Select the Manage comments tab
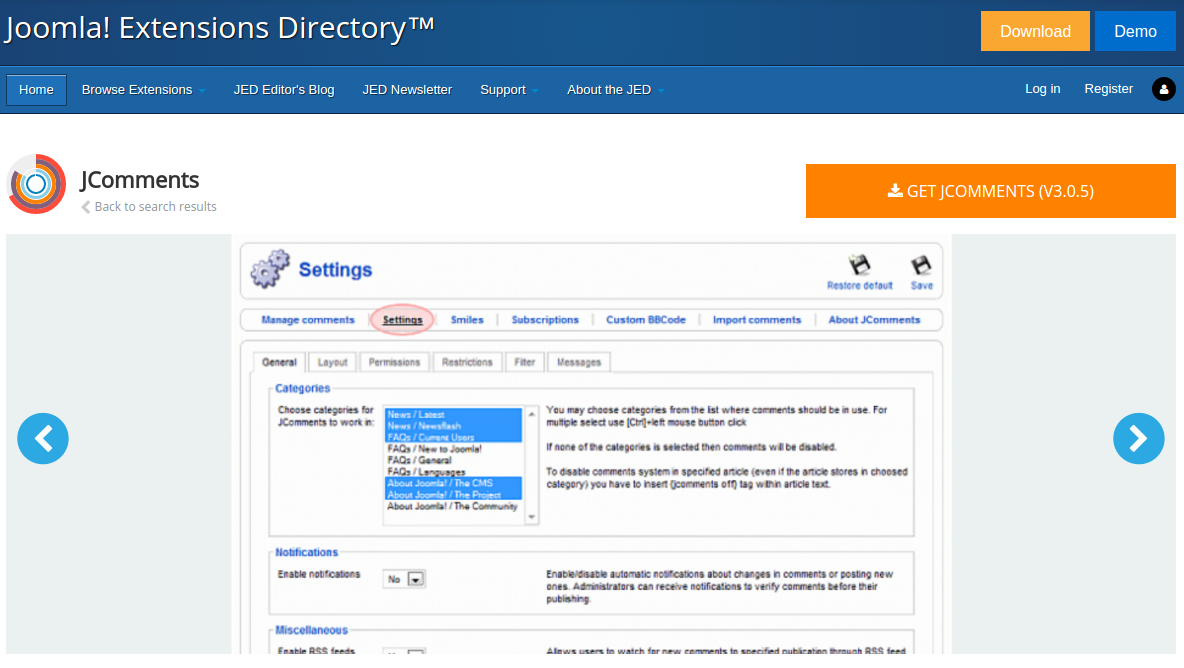The width and height of the screenshot is (1184, 668). 307,320
